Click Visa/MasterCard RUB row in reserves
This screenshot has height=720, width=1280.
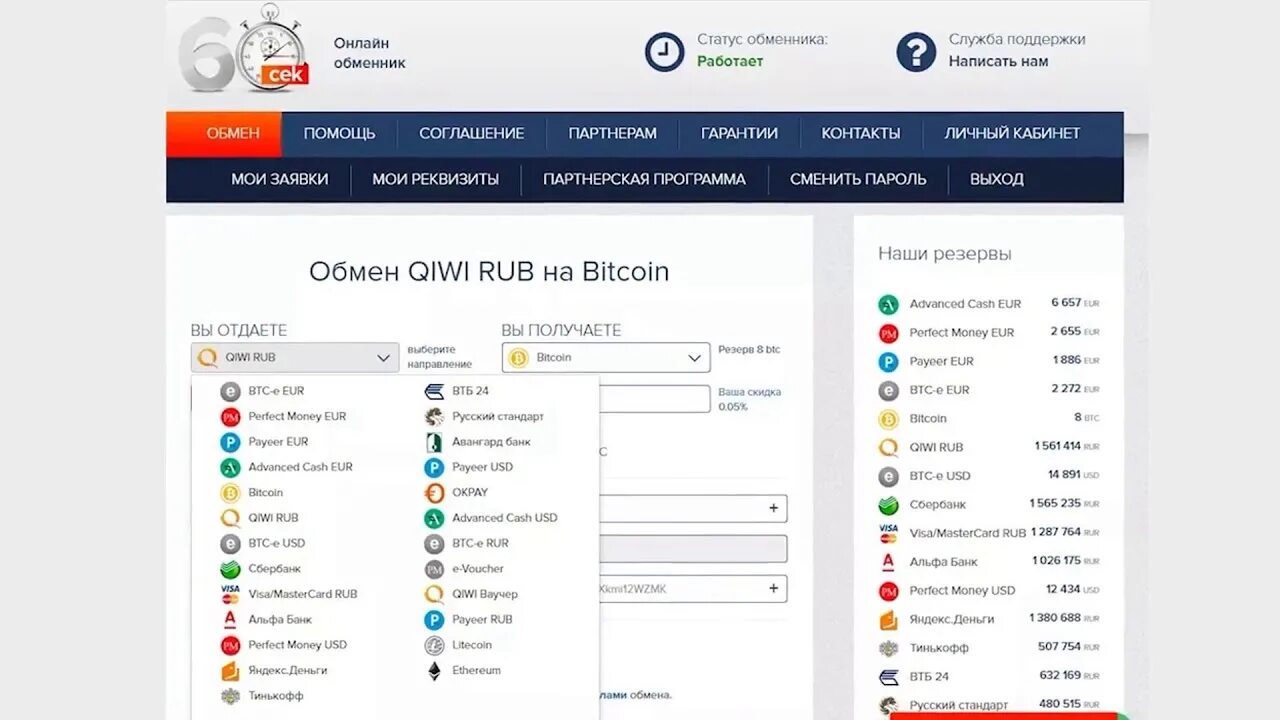click(989, 533)
